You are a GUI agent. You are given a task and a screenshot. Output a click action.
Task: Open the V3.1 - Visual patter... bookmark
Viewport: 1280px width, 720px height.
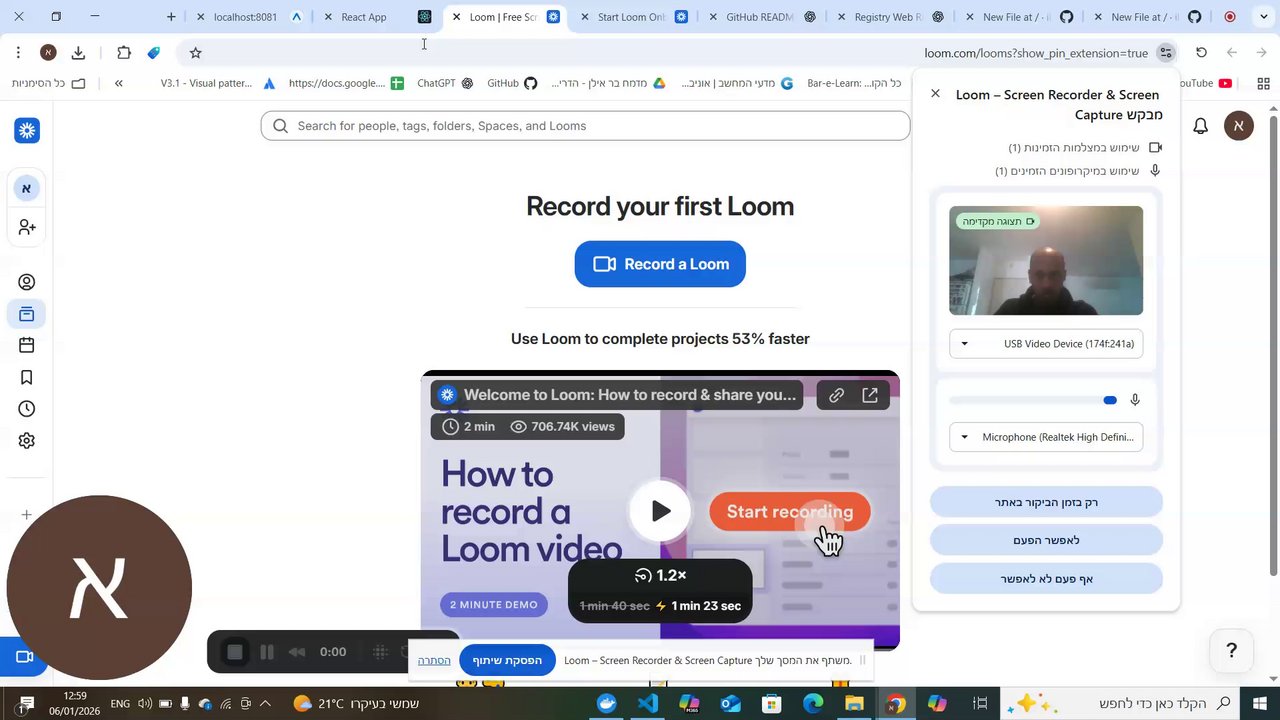click(217, 83)
